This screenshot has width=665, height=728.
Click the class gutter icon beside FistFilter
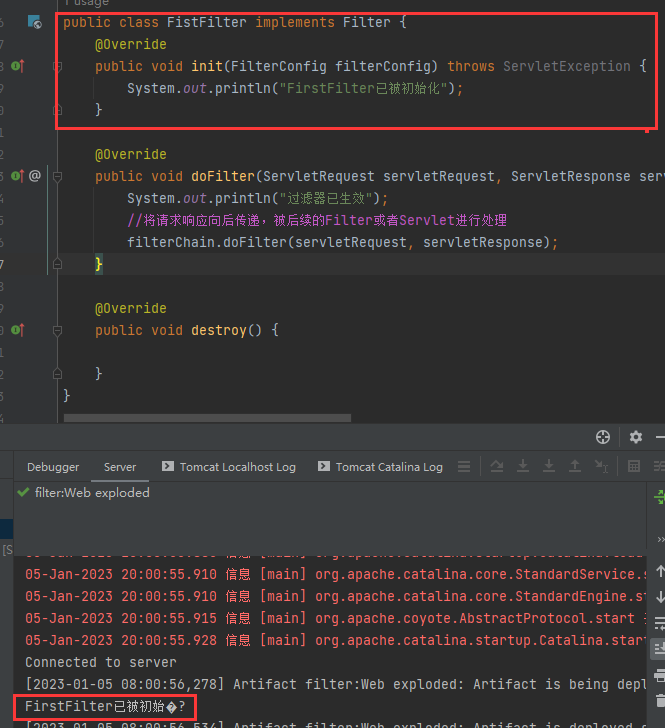click(34, 22)
